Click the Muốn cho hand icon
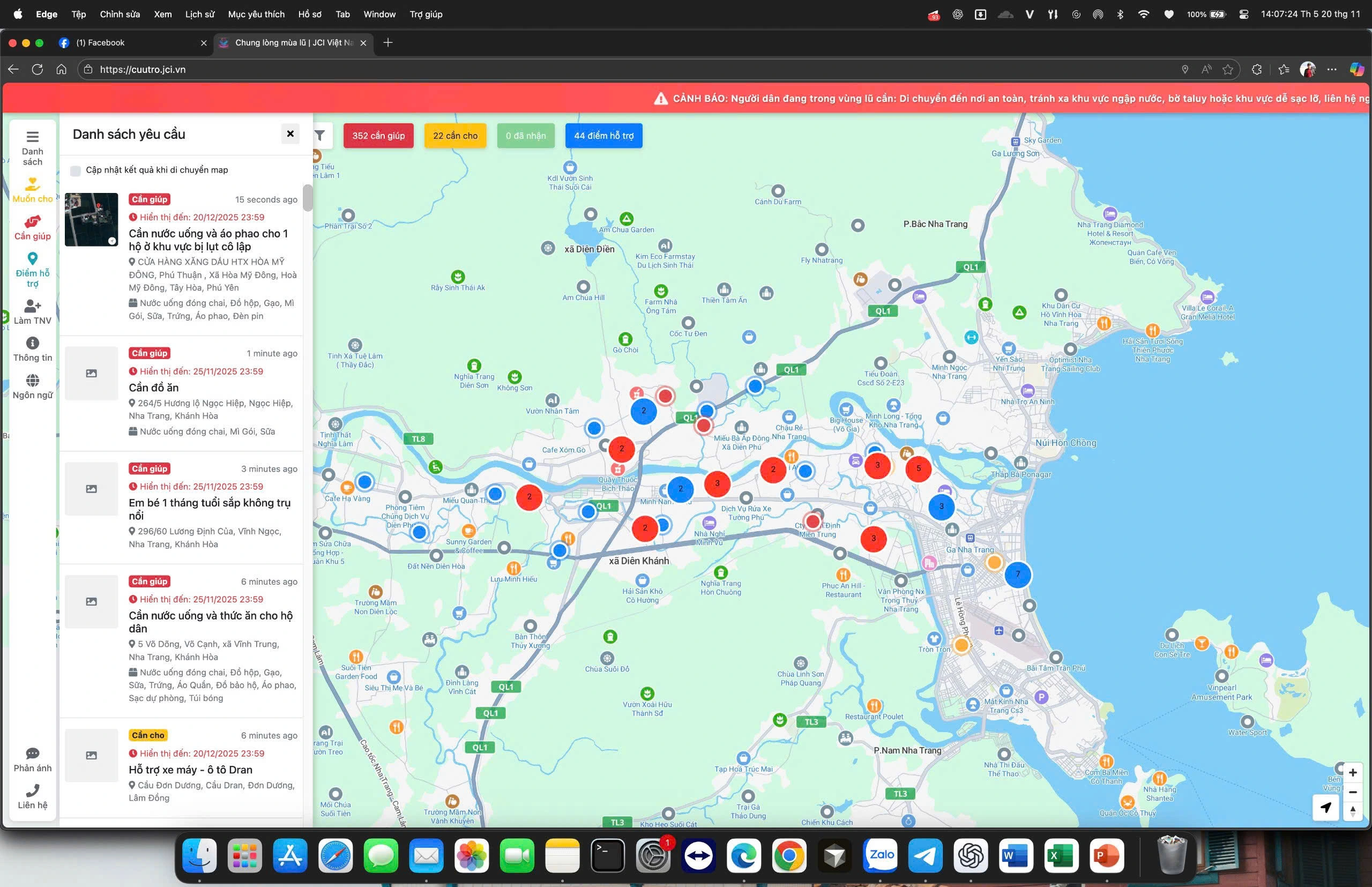Viewport: 1372px width, 887px height. [32, 184]
